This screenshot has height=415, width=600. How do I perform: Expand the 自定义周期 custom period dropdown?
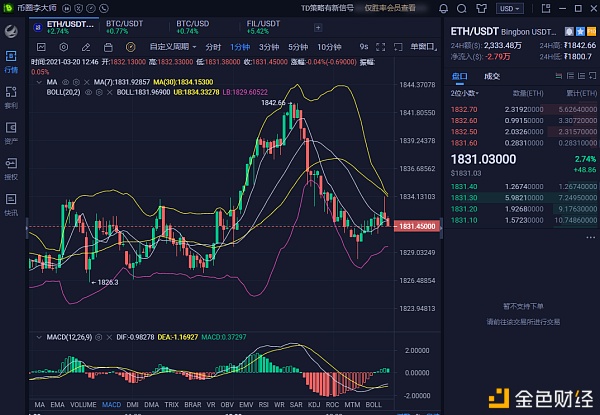(173, 47)
